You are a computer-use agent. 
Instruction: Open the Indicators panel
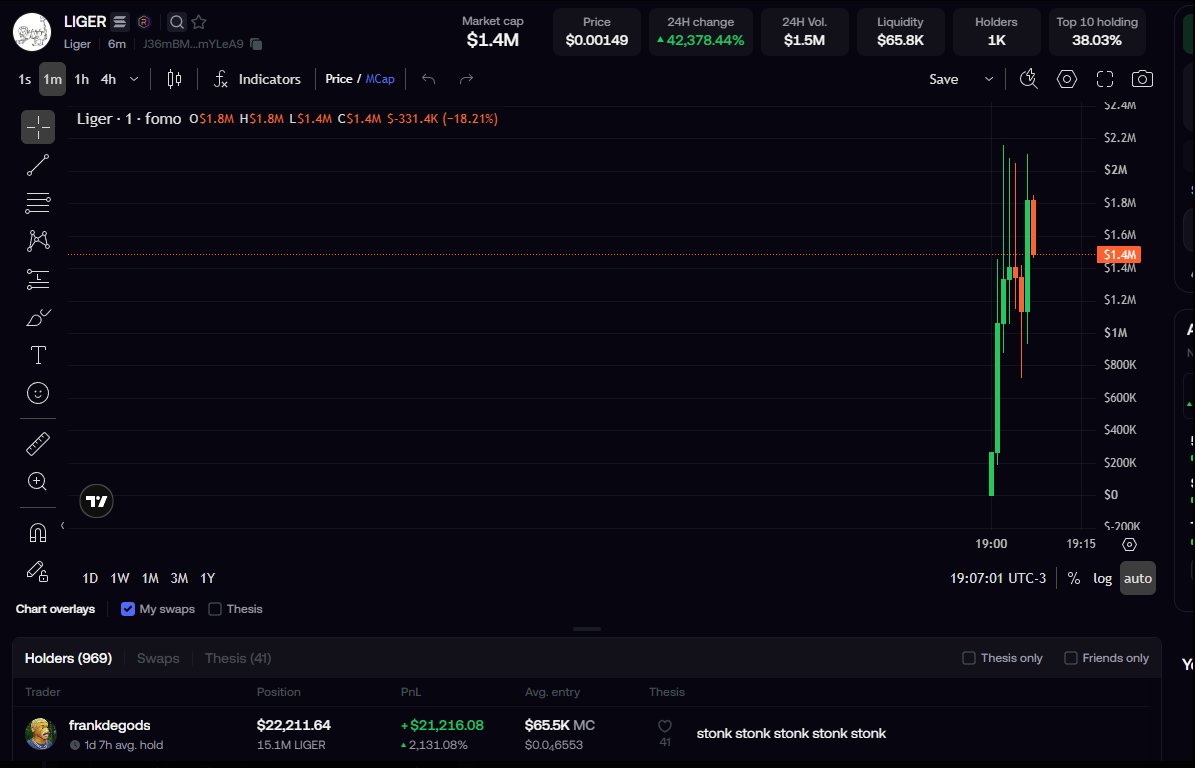pyautogui.click(x=257, y=79)
